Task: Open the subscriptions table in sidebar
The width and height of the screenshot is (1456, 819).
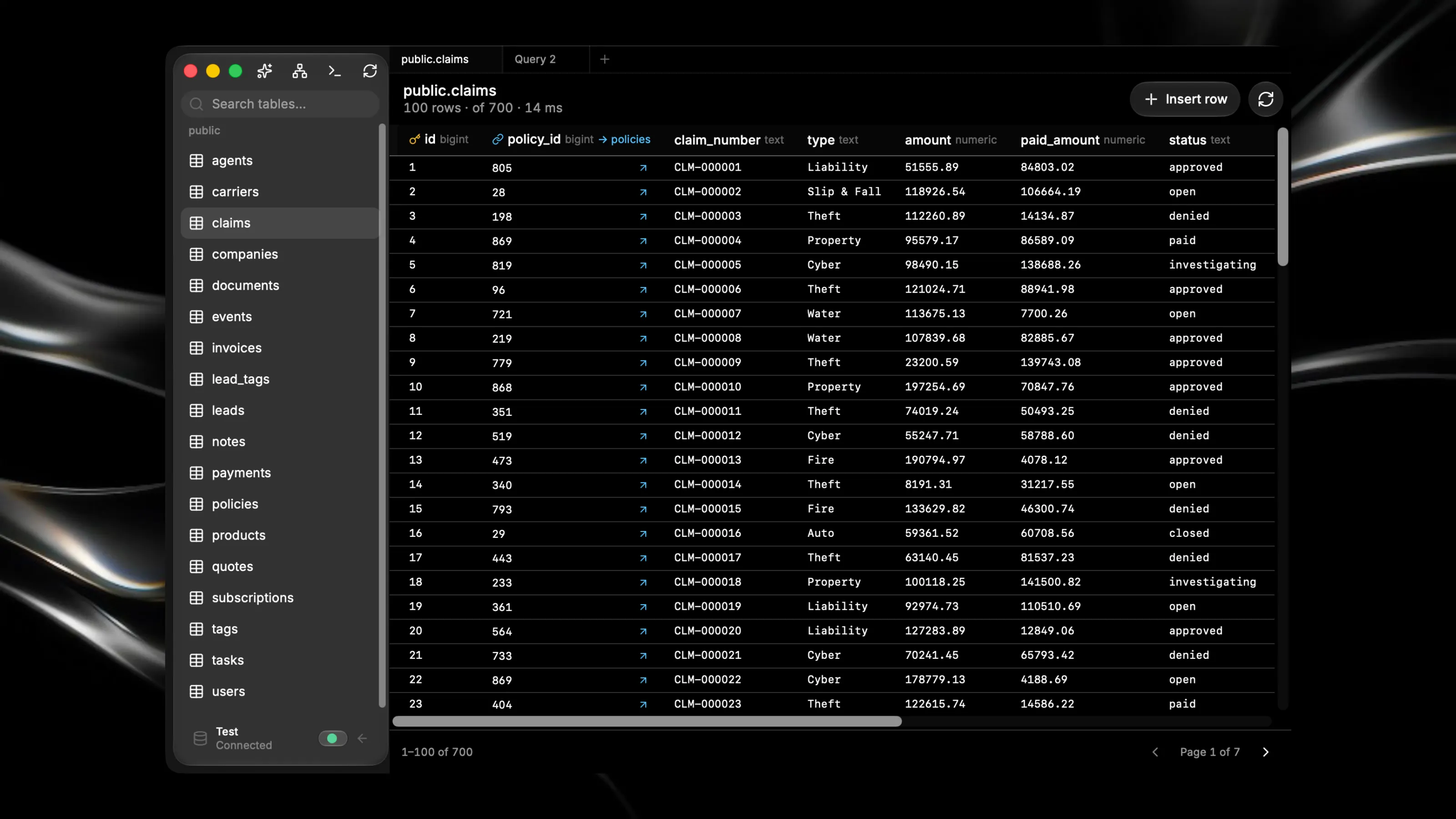Action: [x=280, y=598]
